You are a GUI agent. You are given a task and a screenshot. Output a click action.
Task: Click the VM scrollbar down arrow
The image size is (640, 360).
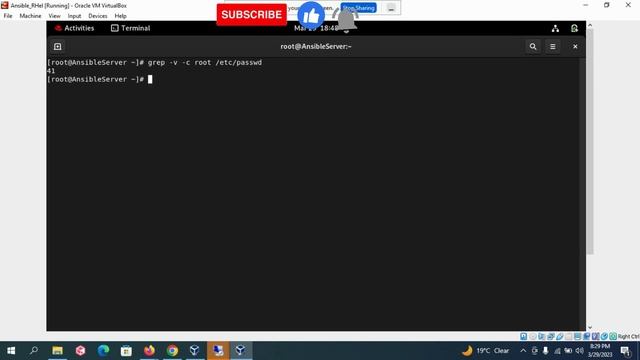[x=590, y=327]
